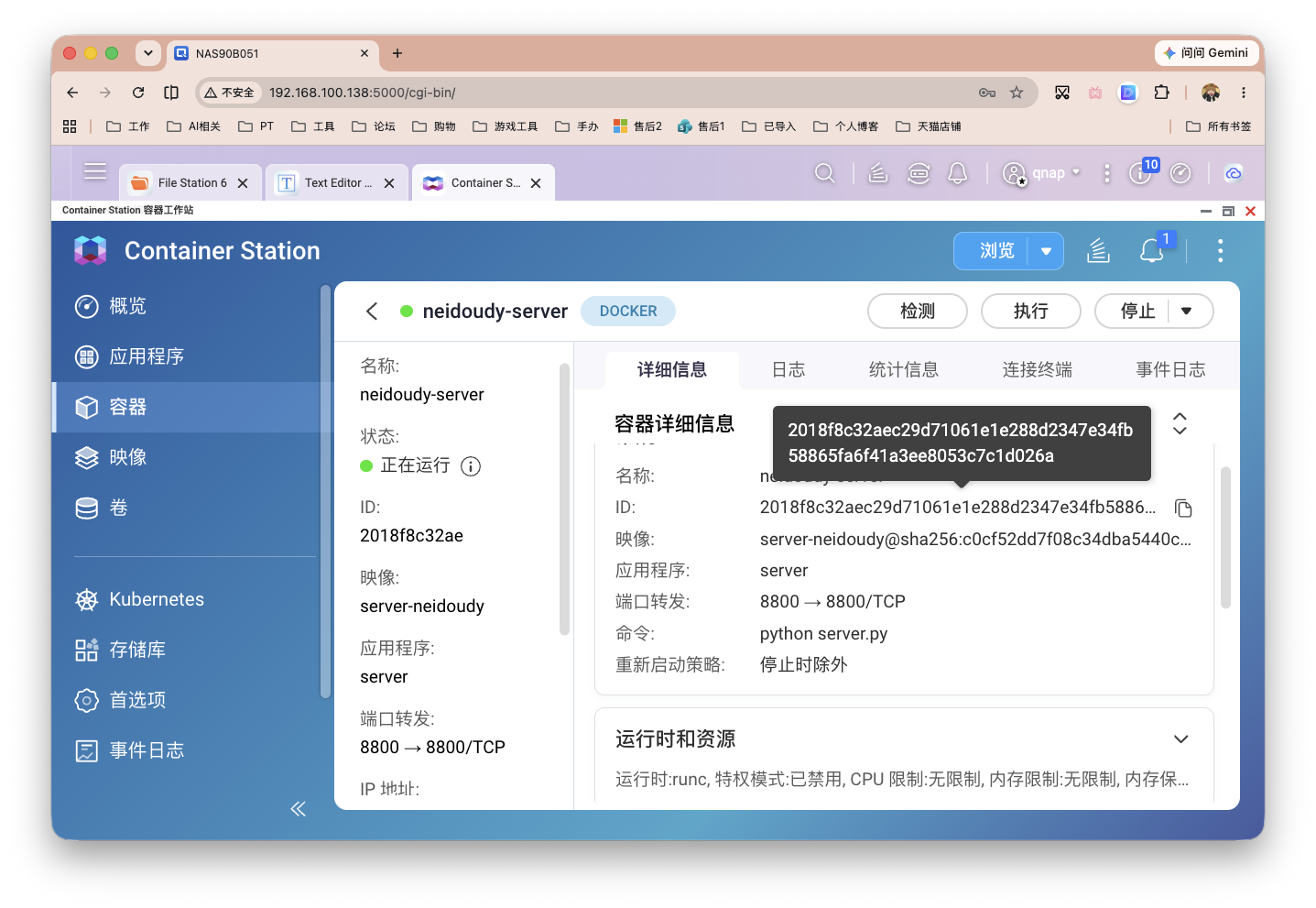Open myQNAPcloud icon in QTS bar

(1234, 173)
